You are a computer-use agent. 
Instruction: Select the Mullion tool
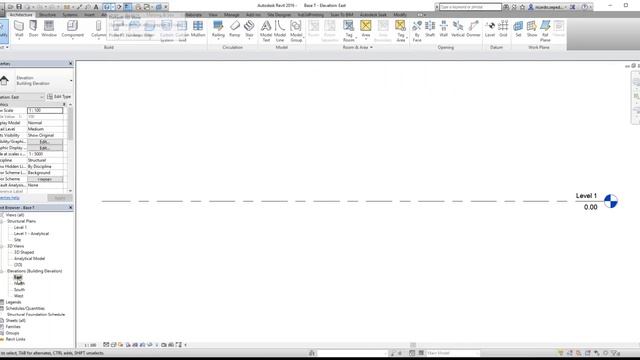coord(198,29)
